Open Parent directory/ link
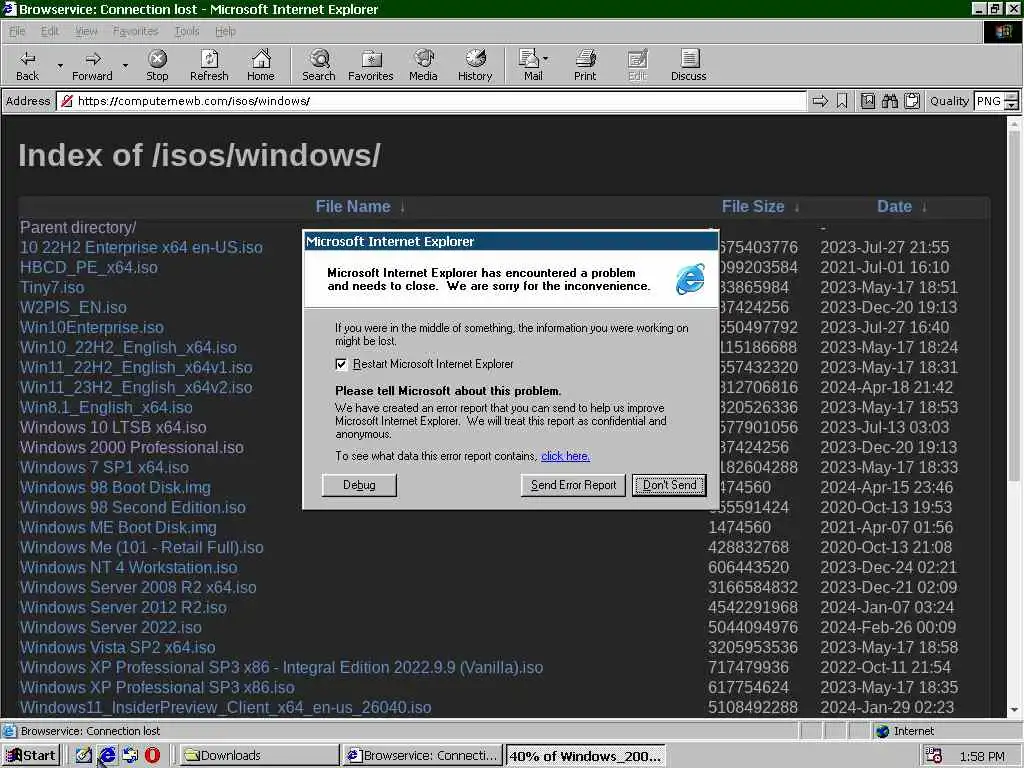 78,227
